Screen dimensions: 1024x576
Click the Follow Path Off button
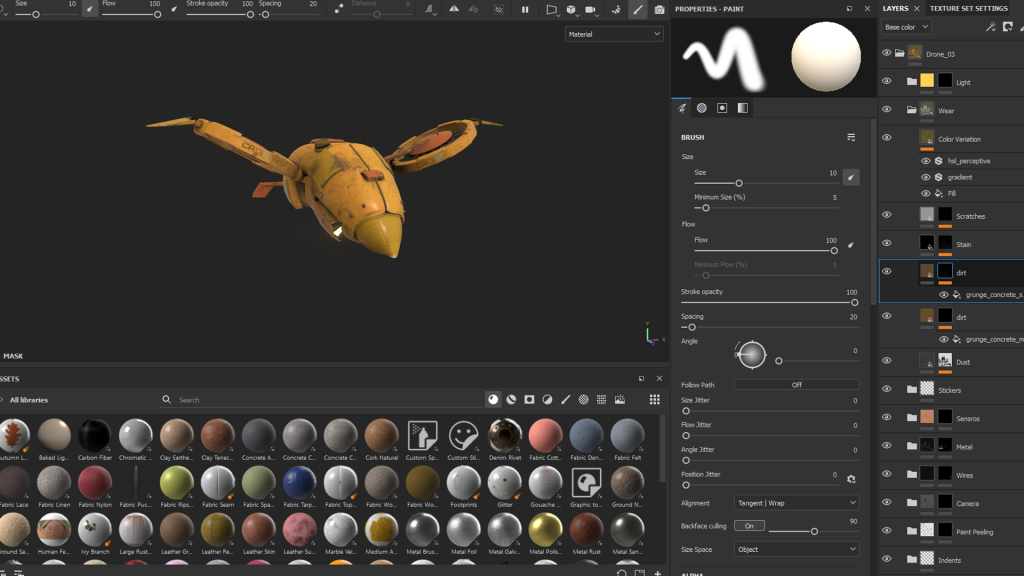coord(796,384)
